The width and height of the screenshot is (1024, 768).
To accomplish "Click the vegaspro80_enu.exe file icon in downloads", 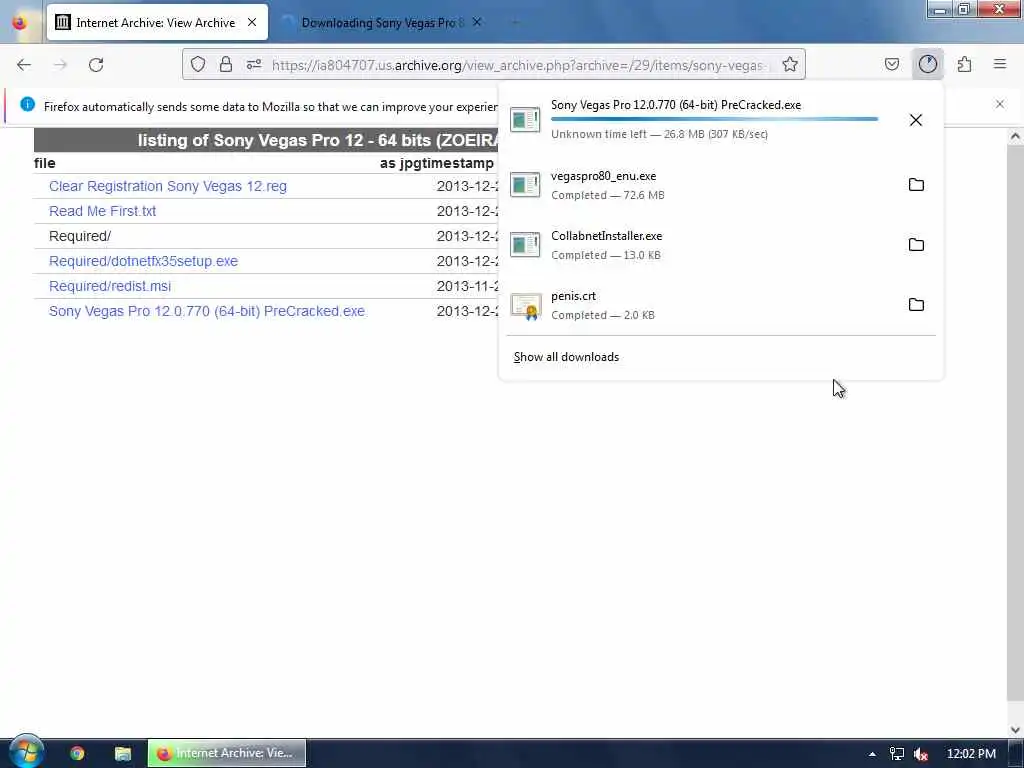I will point(525,185).
